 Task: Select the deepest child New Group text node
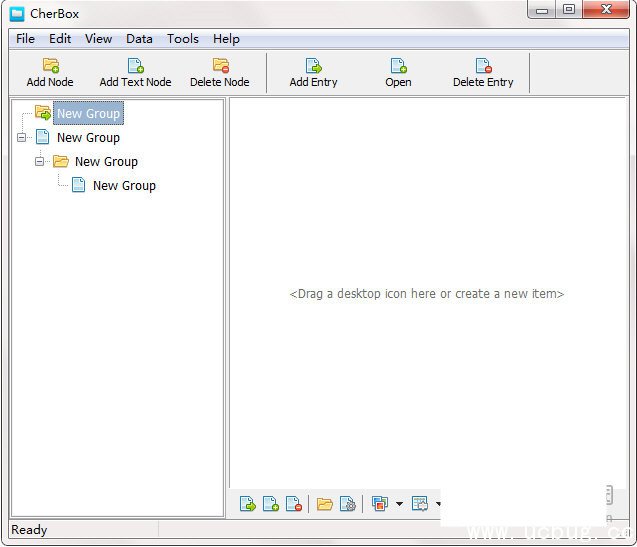point(124,186)
